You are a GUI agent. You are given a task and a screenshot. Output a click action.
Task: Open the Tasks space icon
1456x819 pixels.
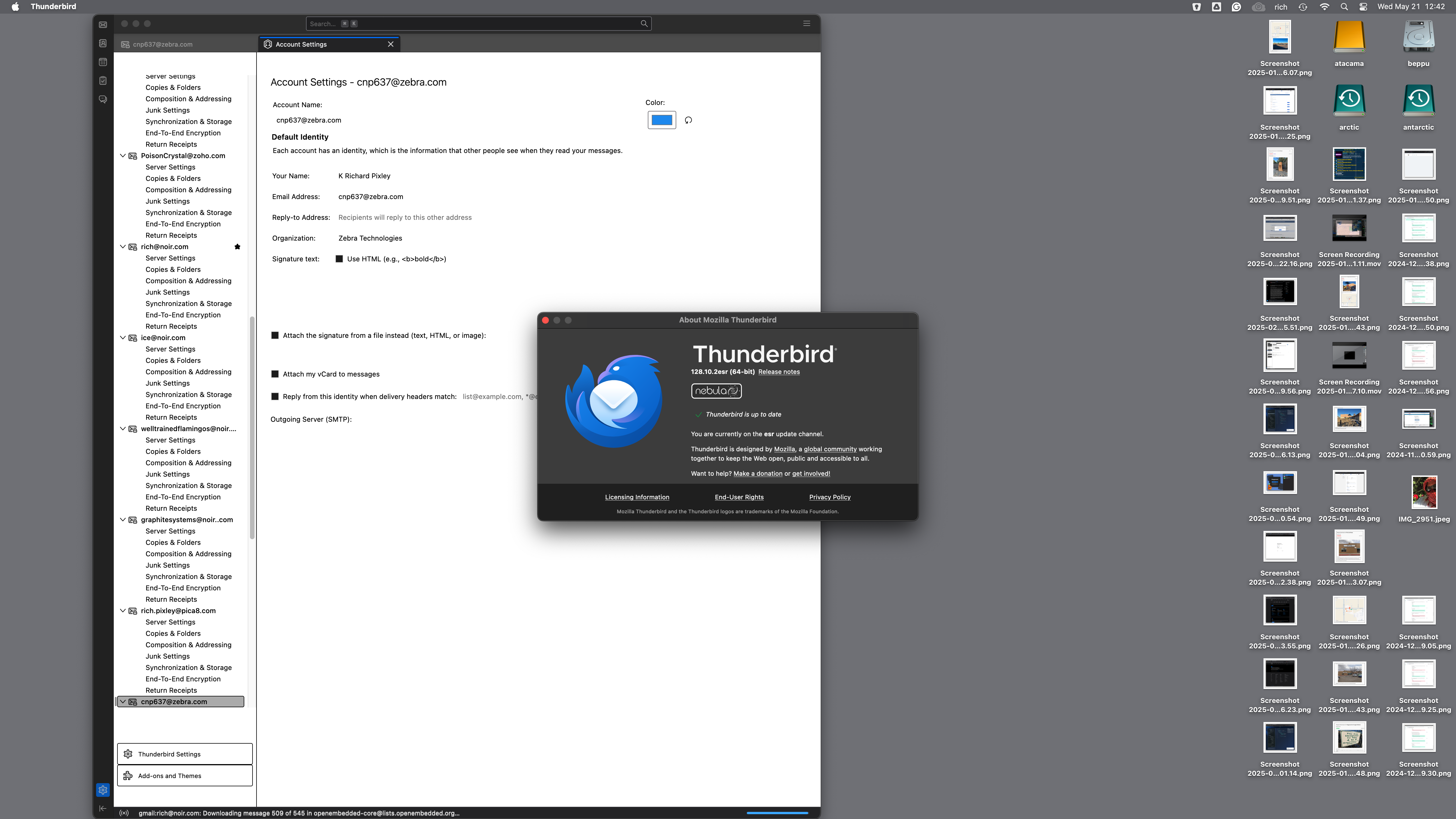[x=103, y=80]
